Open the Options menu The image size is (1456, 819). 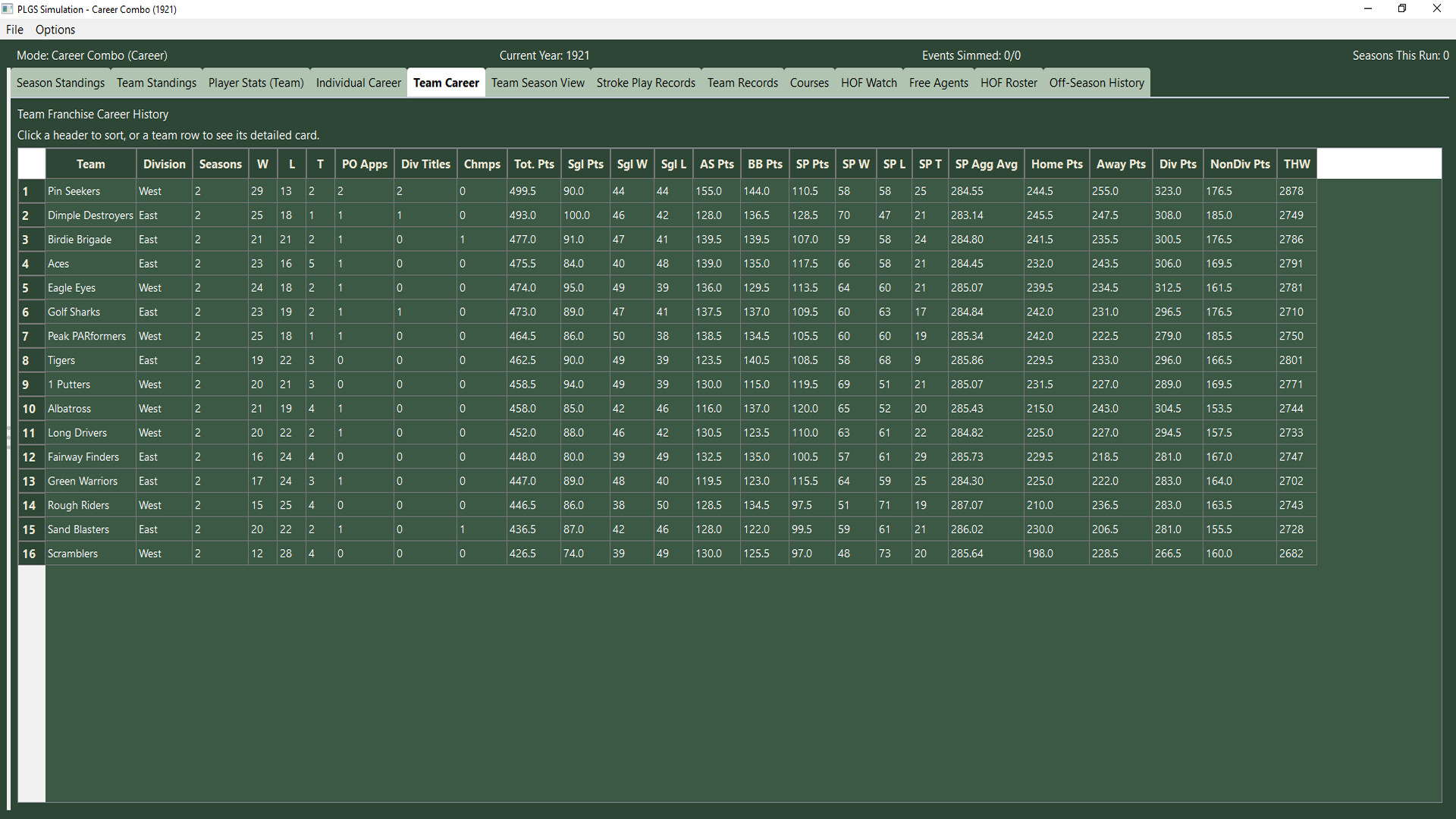coord(55,30)
